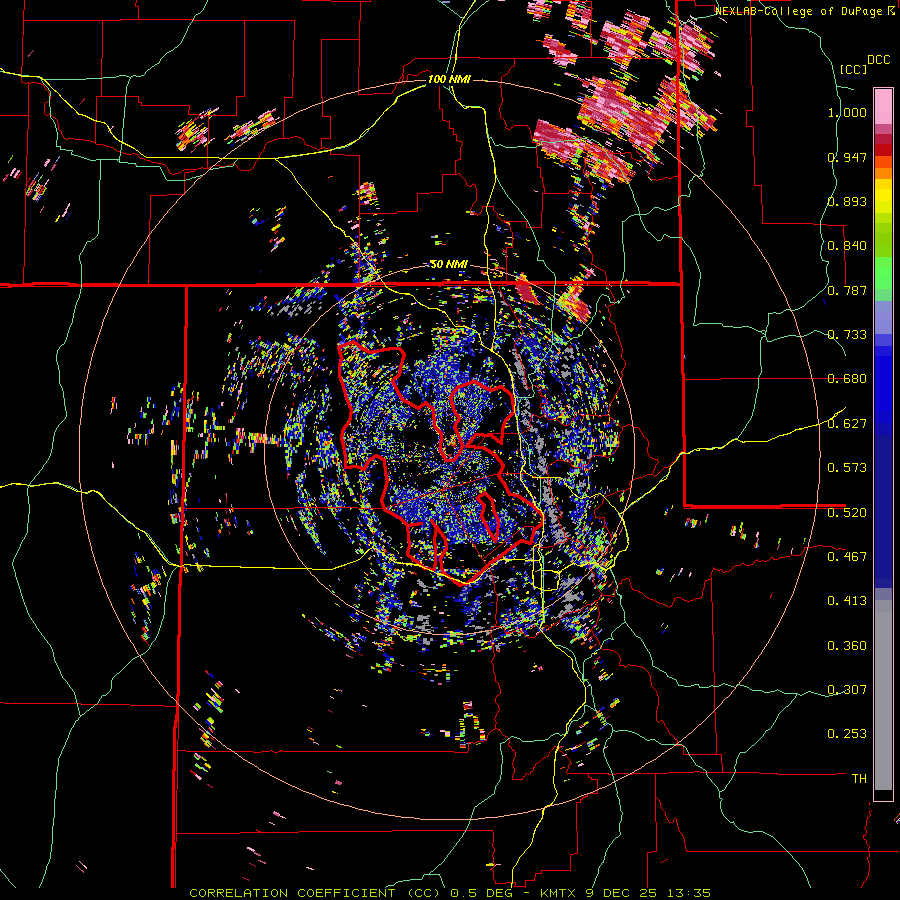900x900 pixels.
Task: Click the 0.627 legend value
Action: click(x=847, y=424)
